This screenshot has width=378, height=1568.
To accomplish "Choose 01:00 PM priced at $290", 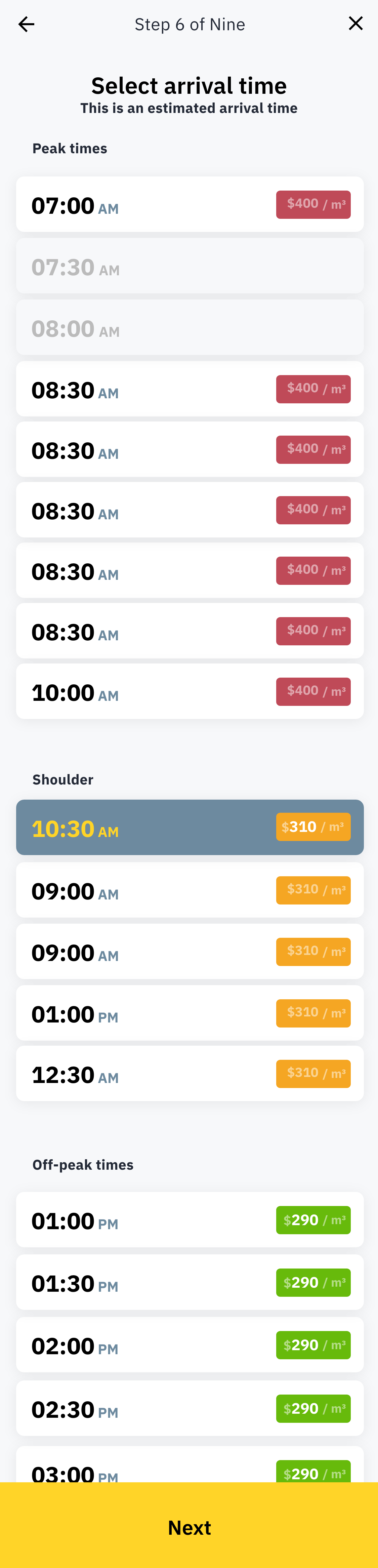I will coord(189,1220).
